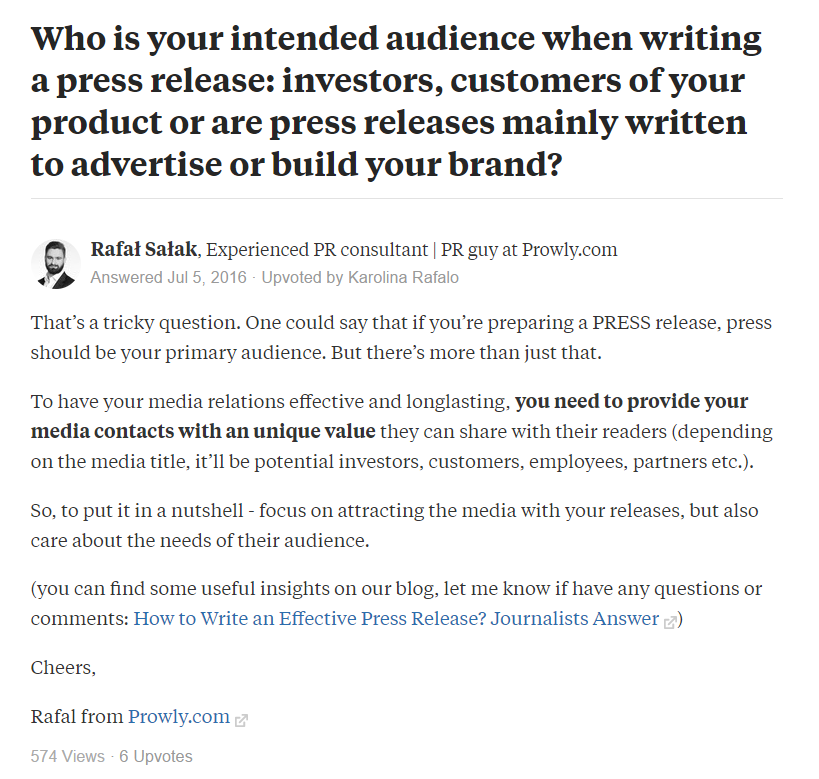819x779 pixels.
Task: Open the question title about press release audience
Action: click(x=396, y=101)
